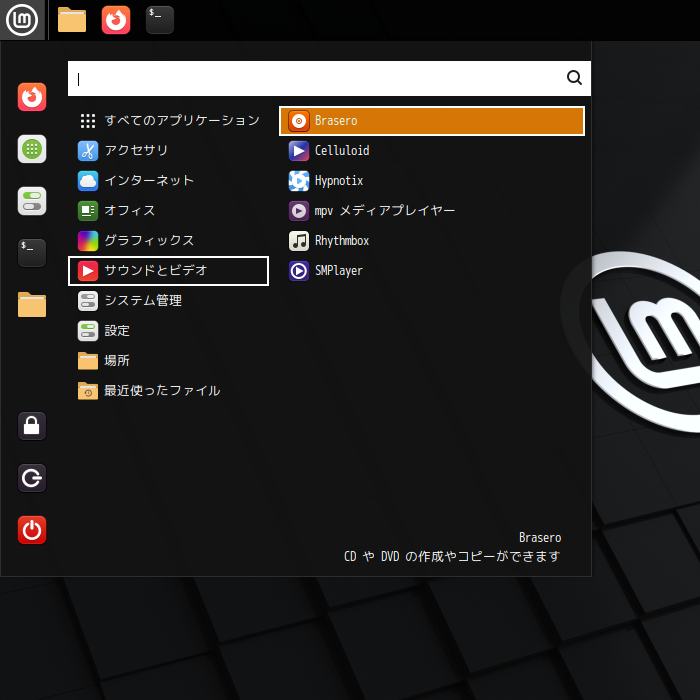
Task: Click the Celluloid play icon
Action: point(299,151)
